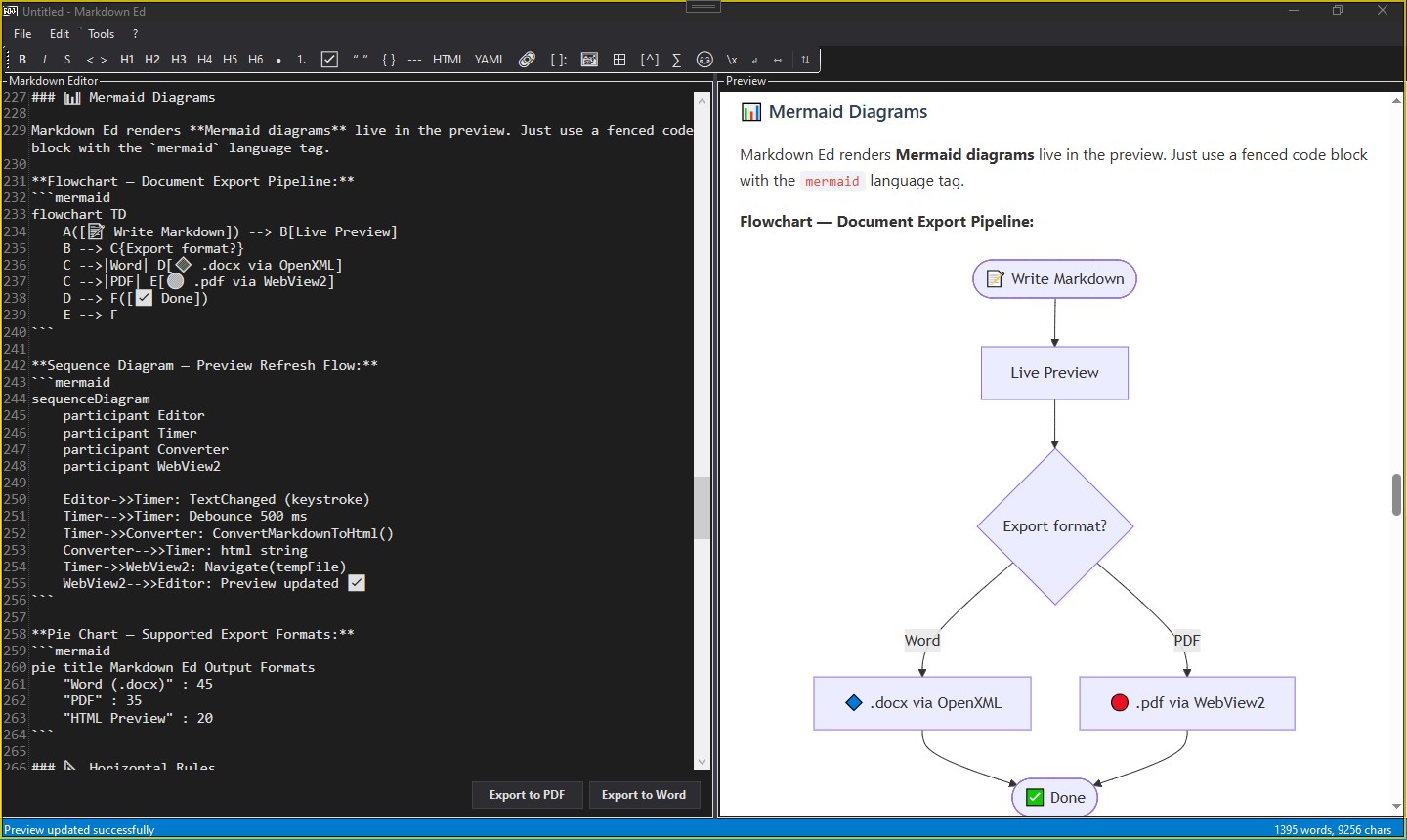Click the .pdf via WebView2 node
Viewport: 1407px width, 840px height.
coord(1187,703)
